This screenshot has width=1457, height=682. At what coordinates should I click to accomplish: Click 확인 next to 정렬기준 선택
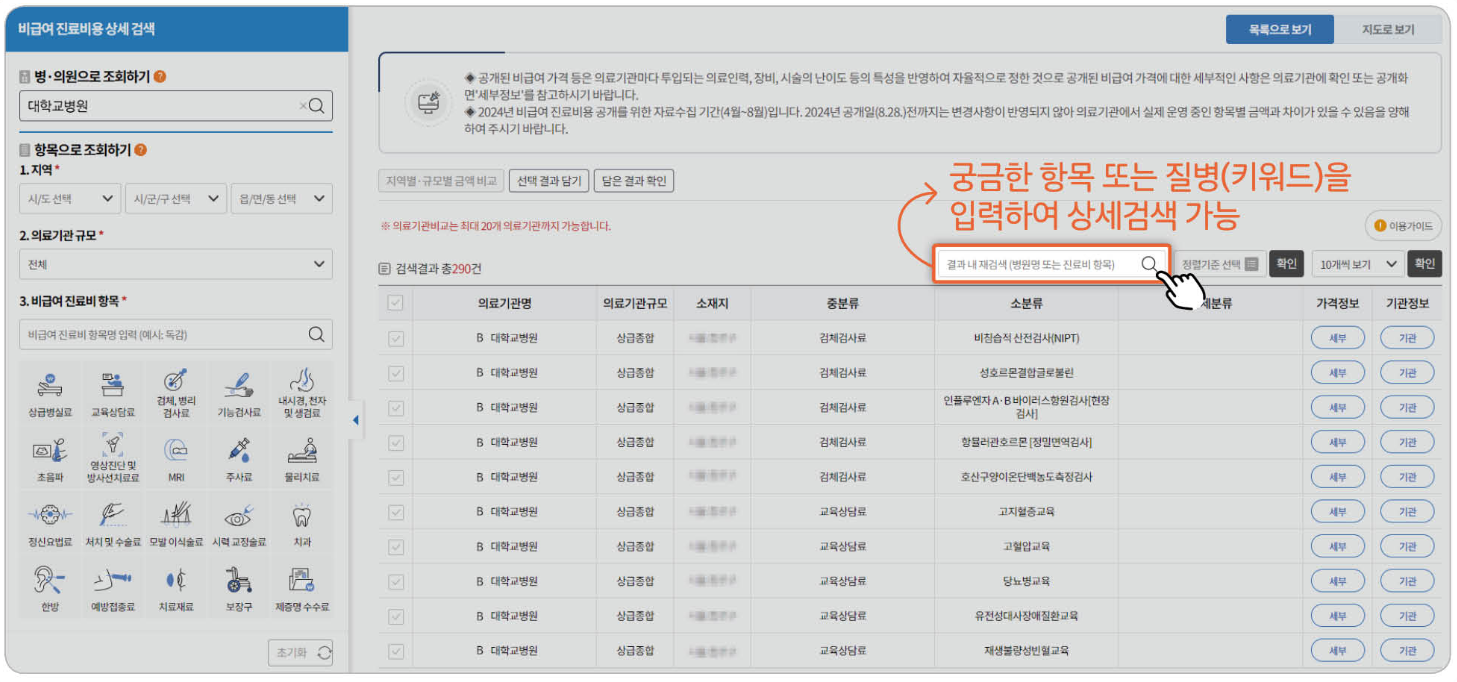pyautogui.click(x=1286, y=264)
